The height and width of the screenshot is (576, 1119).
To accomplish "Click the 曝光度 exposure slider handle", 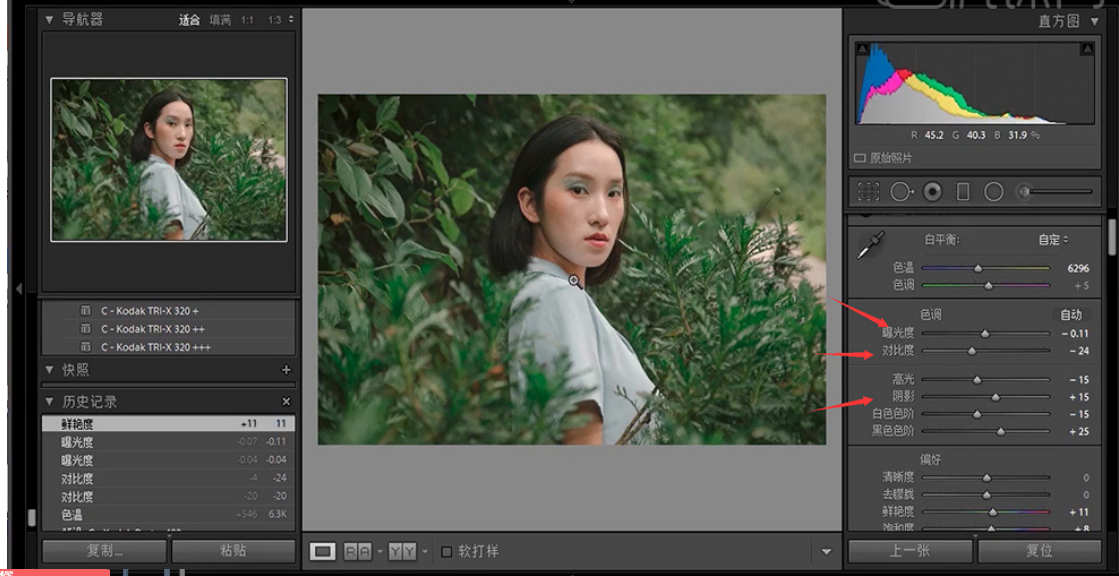I will pyautogui.click(x=984, y=334).
